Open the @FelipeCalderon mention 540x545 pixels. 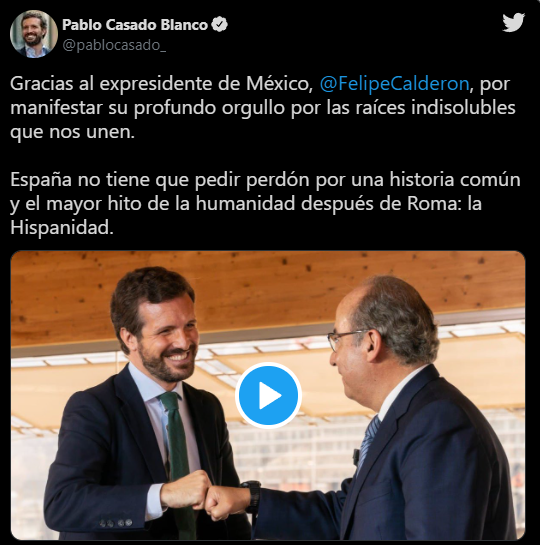point(394,84)
